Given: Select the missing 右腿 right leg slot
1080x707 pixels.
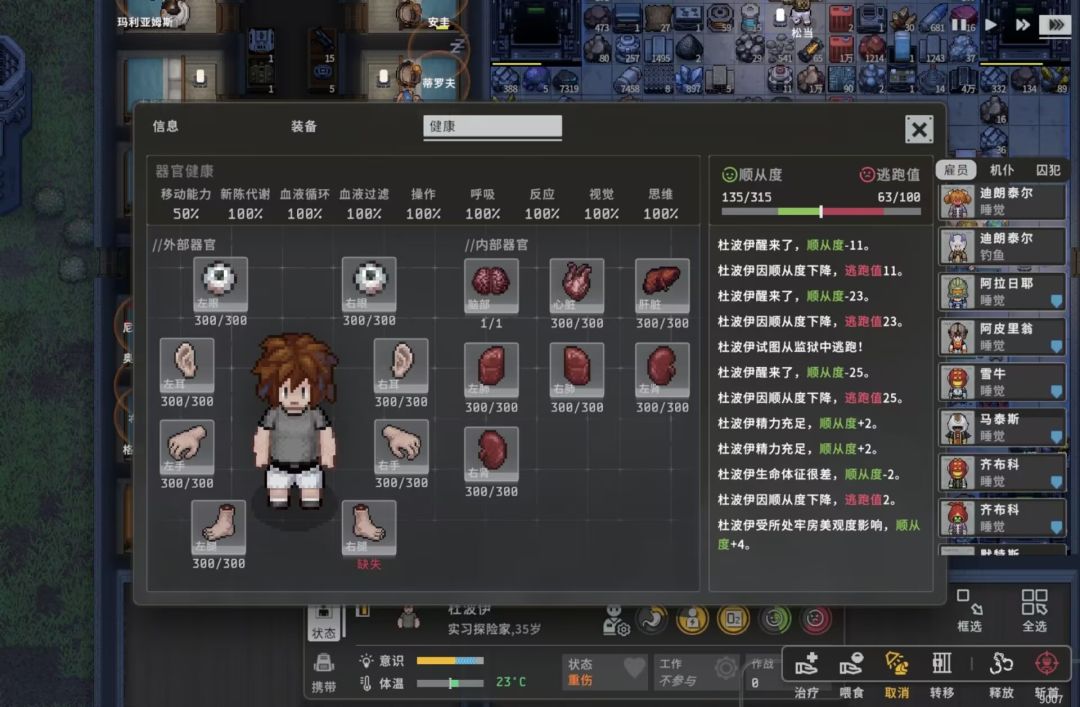Looking at the screenshot, I should click(368, 527).
